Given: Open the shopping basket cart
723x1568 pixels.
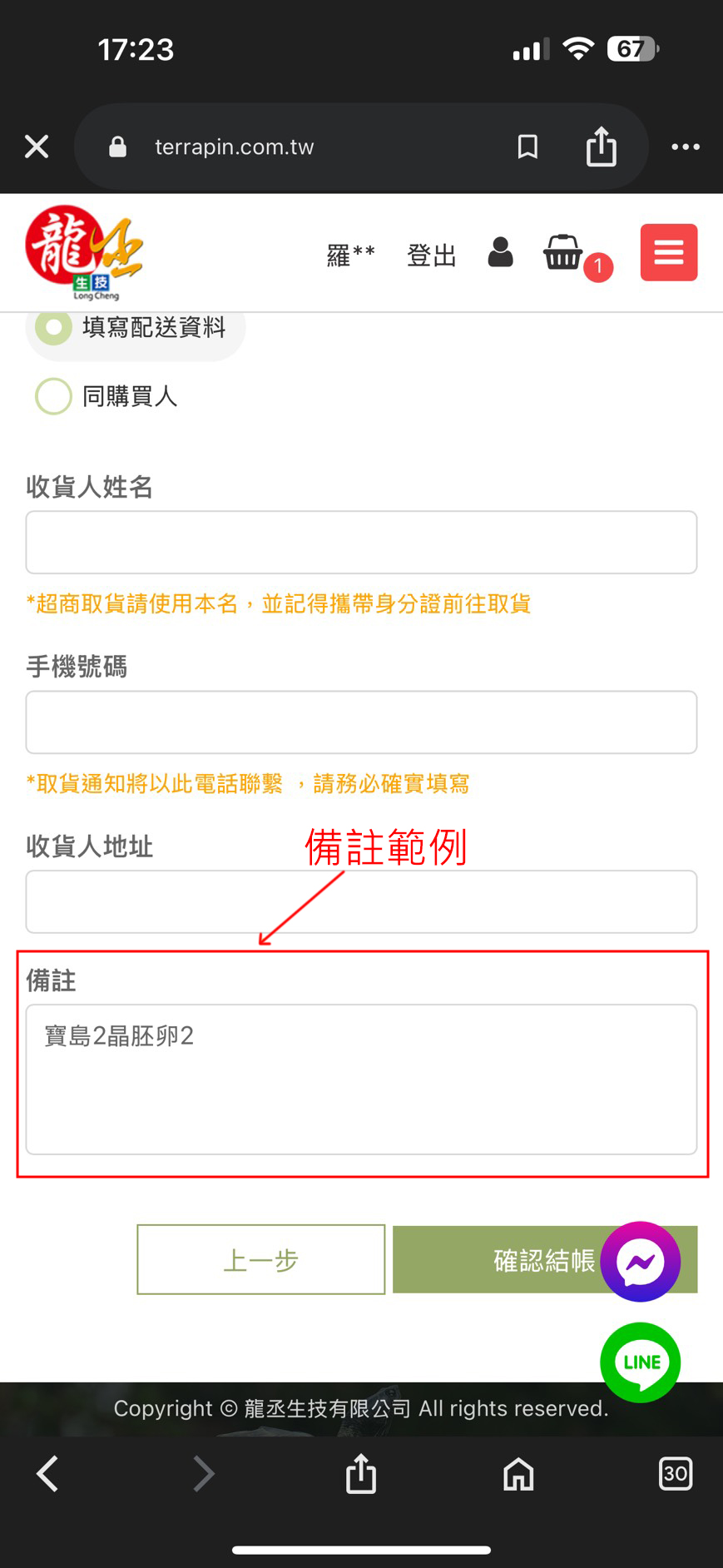Looking at the screenshot, I should point(563,252).
